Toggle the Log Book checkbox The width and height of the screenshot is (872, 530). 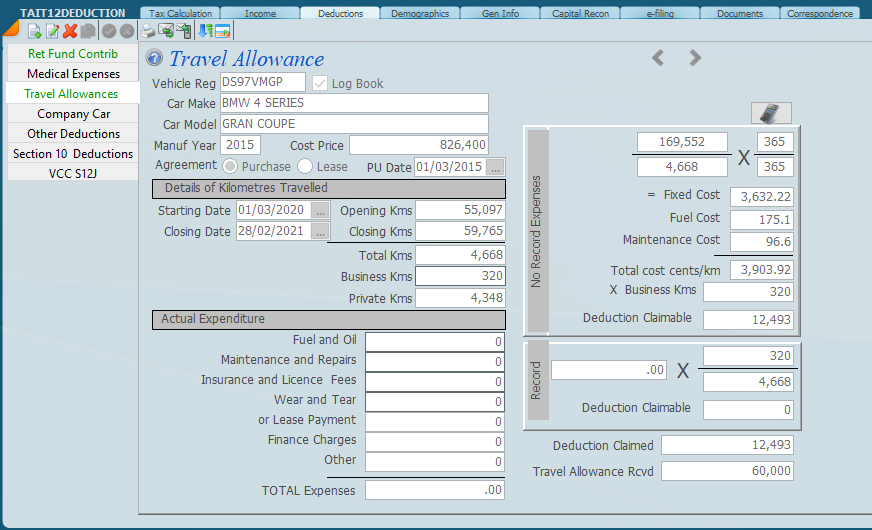pyautogui.click(x=320, y=83)
